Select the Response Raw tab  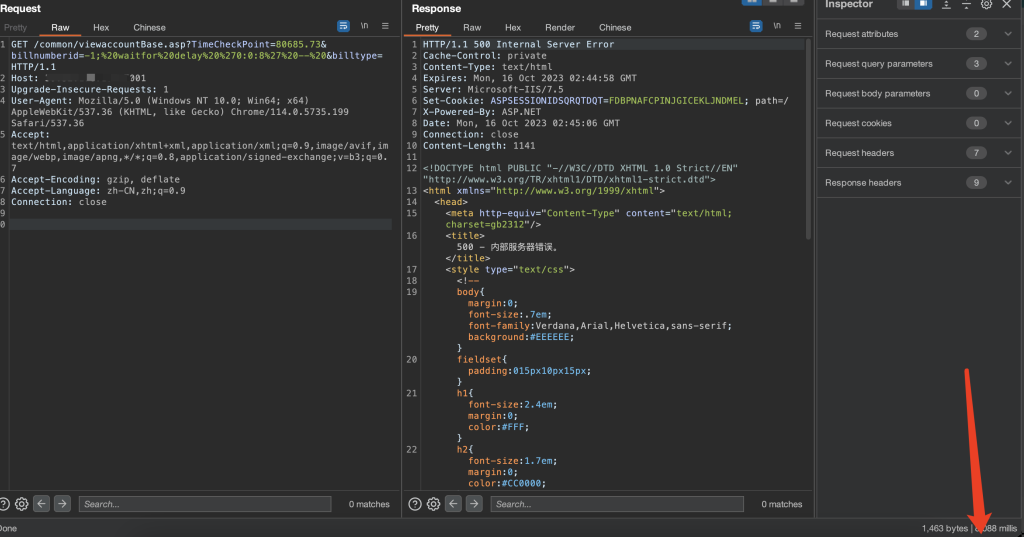[x=472, y=27]
